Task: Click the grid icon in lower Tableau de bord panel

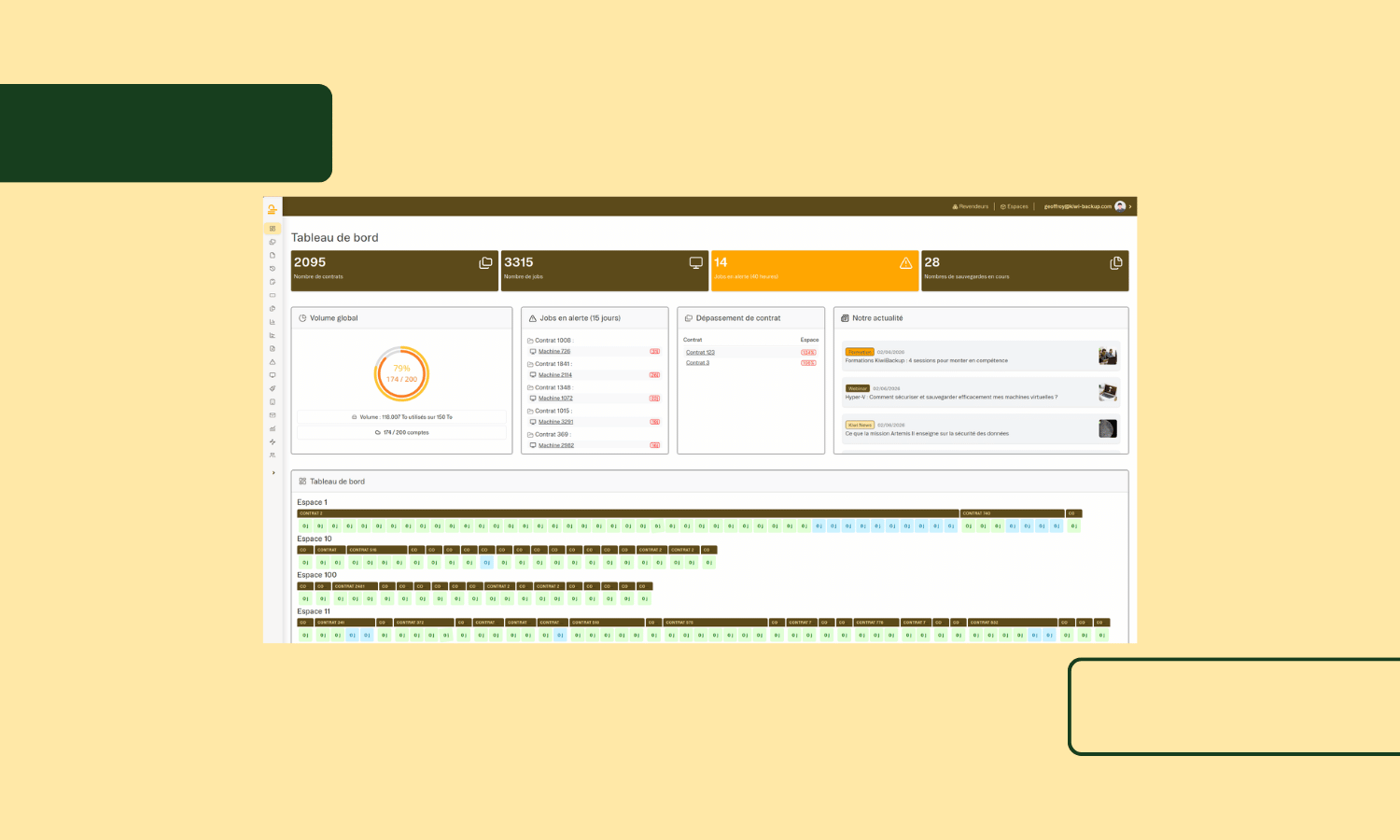Action: click(x=302, y=482)
